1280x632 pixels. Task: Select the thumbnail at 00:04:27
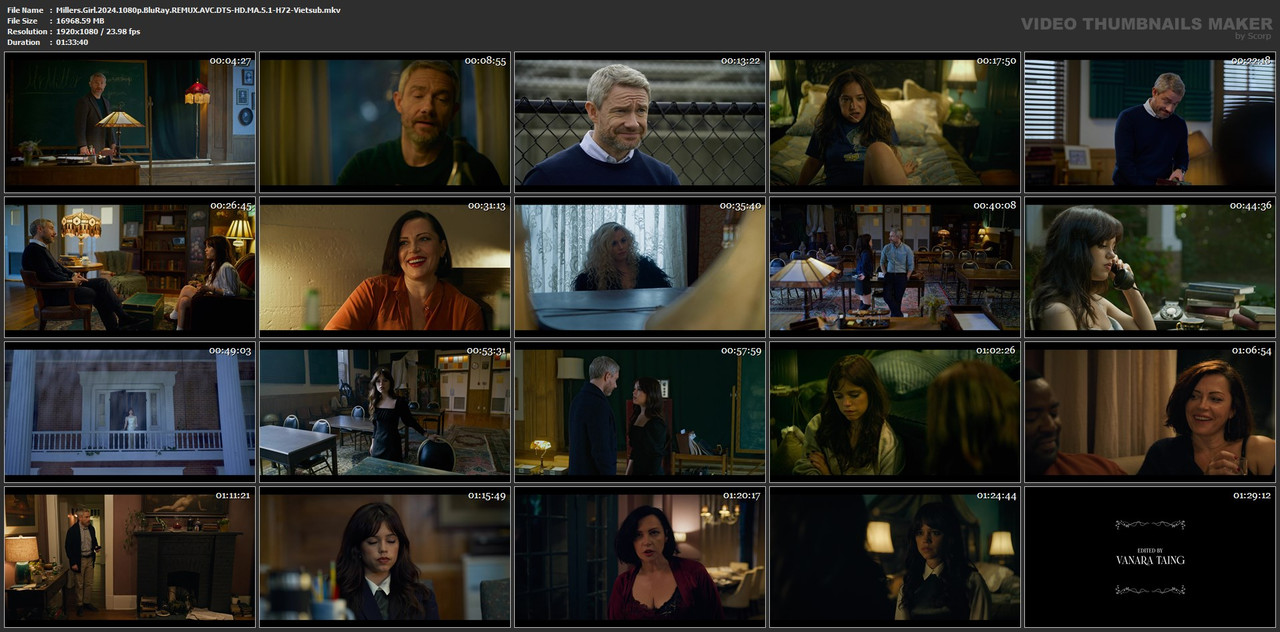[x=130, y=121]
